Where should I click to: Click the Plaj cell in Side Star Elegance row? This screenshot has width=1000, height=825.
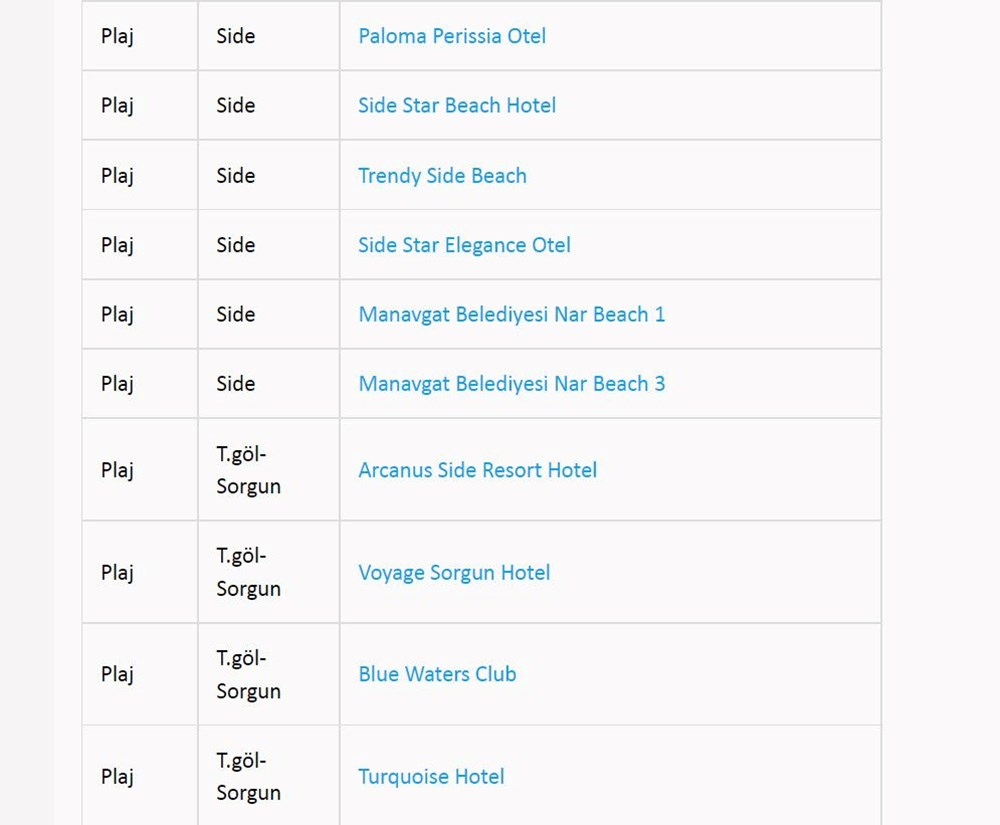(117, 245)
